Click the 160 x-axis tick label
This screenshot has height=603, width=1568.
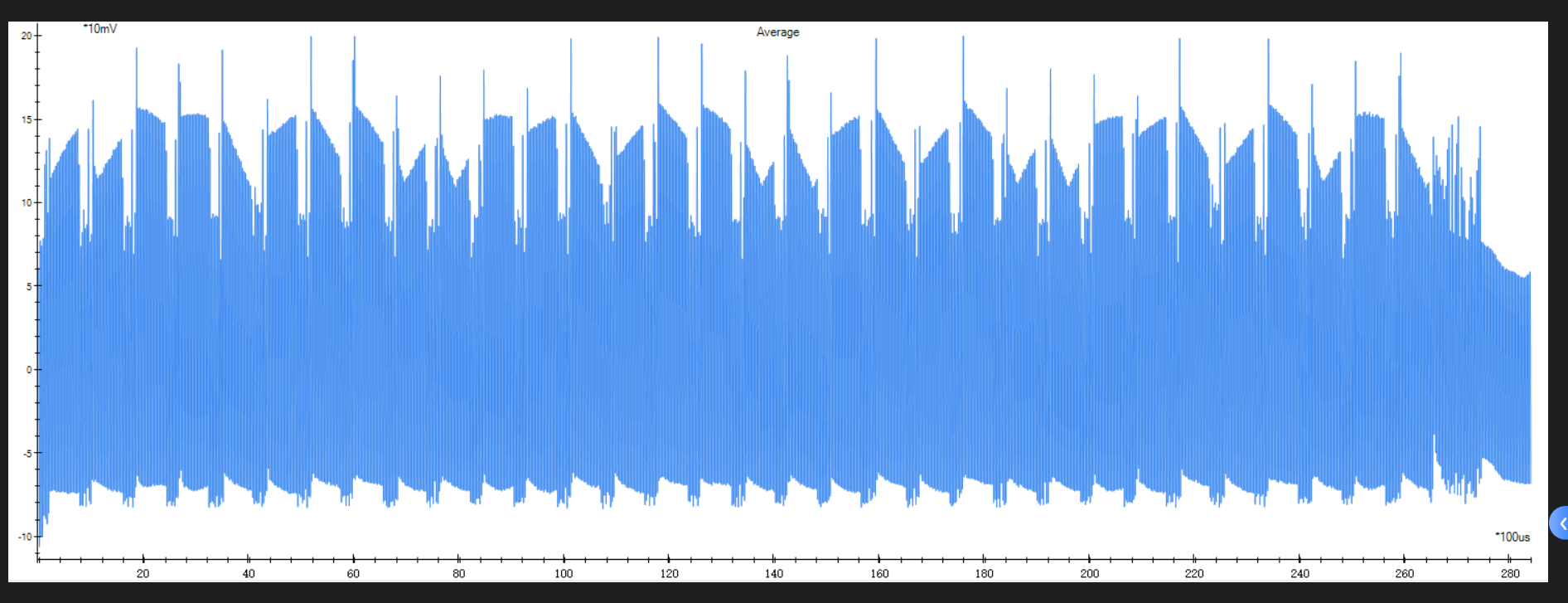click(879, 573)
